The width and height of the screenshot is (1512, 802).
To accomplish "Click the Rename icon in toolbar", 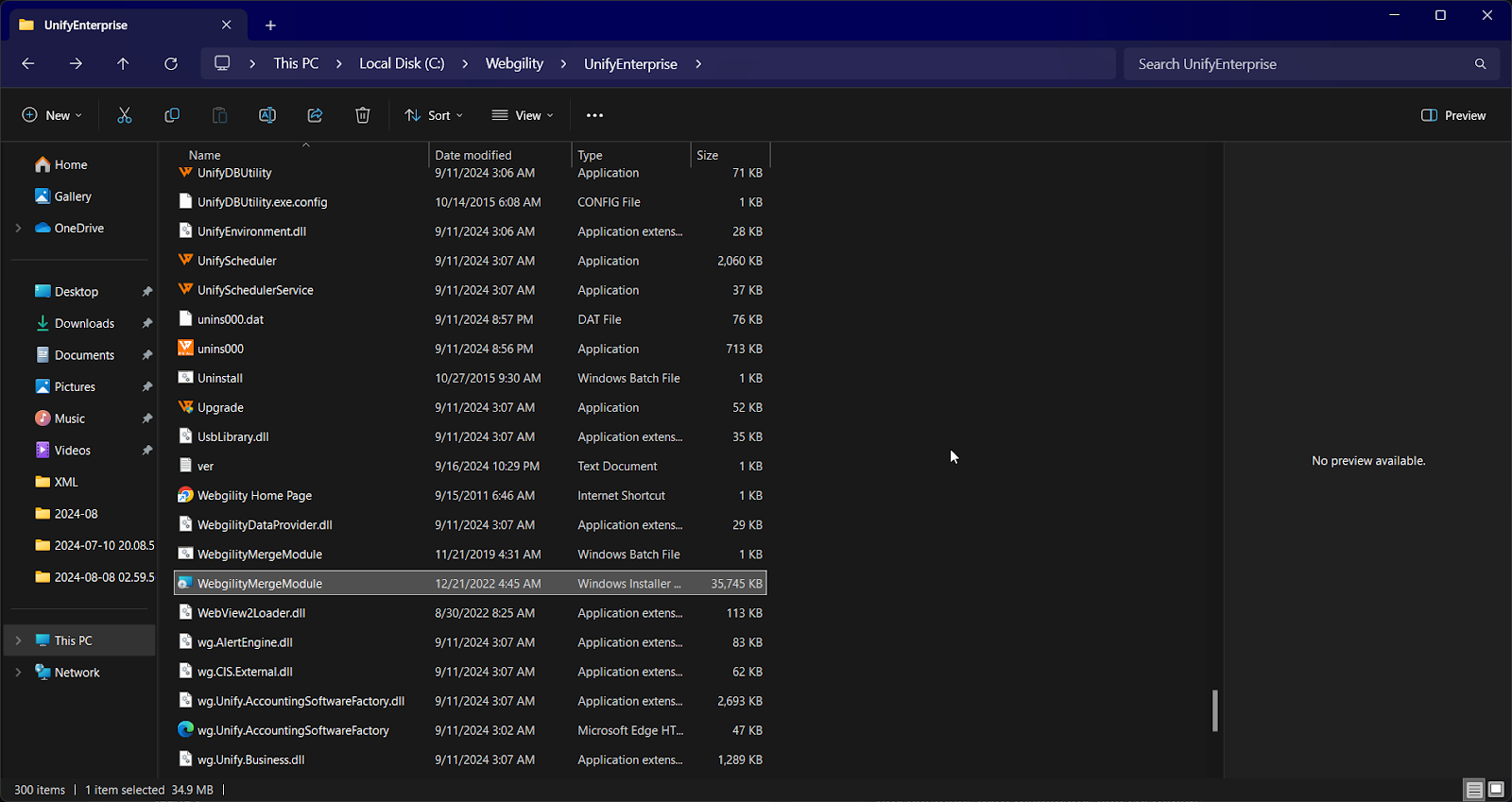I will click(267, 115).
